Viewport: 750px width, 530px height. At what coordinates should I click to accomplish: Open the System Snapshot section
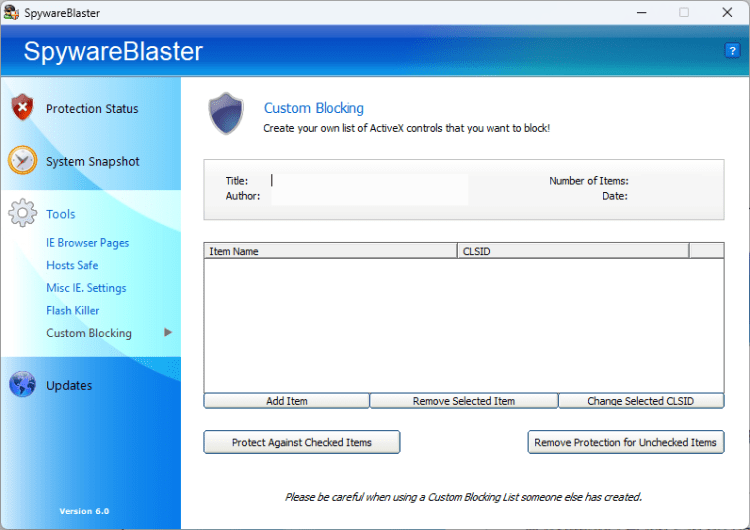(x=93, y=162)
